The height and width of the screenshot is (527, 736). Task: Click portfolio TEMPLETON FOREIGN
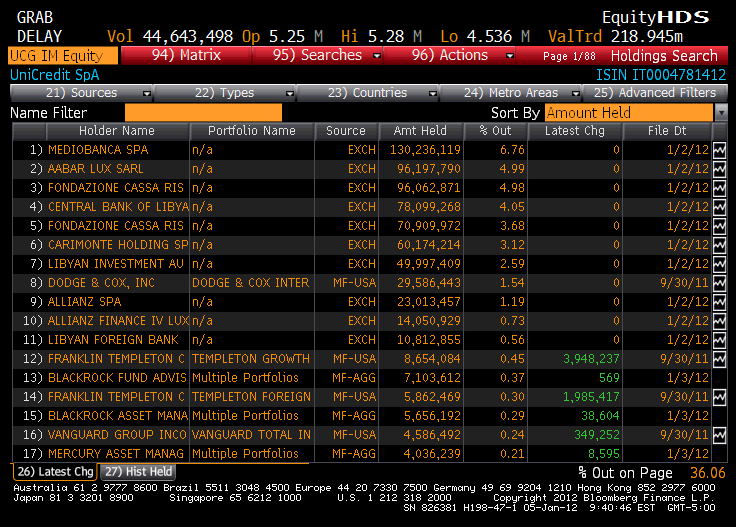pyautogui.click(x=252, y=397)
